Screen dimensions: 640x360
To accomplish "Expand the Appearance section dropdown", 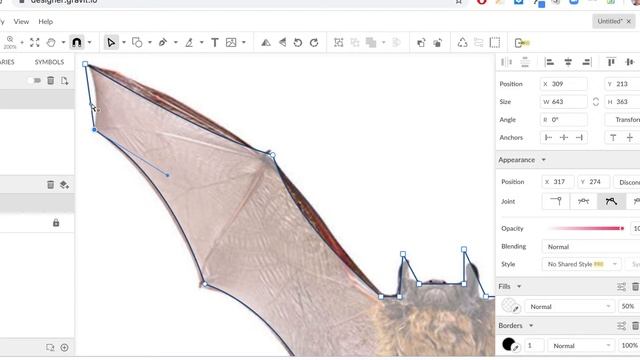I will click(x=544, y=160).
